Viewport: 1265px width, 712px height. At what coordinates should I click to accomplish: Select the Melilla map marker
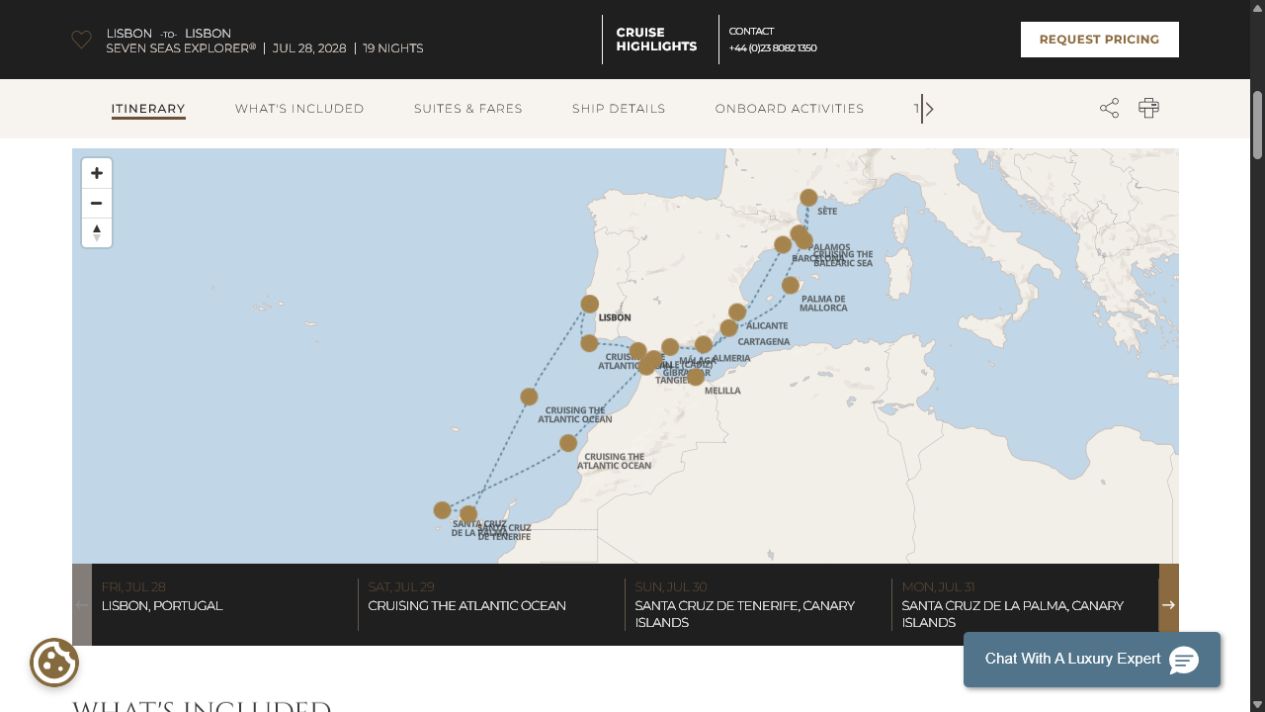pos(695,377)
